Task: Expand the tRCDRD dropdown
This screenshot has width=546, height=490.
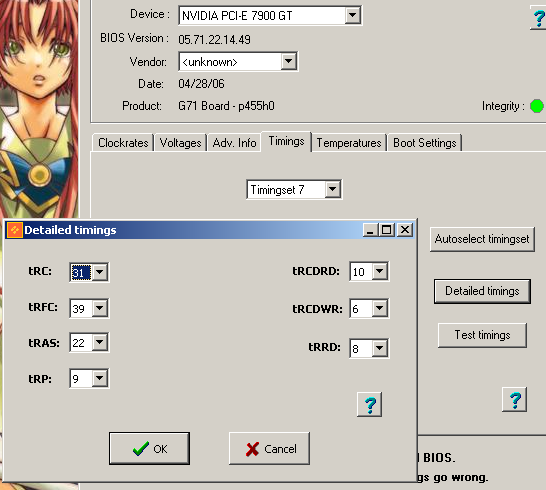Action: pos(380,271)
